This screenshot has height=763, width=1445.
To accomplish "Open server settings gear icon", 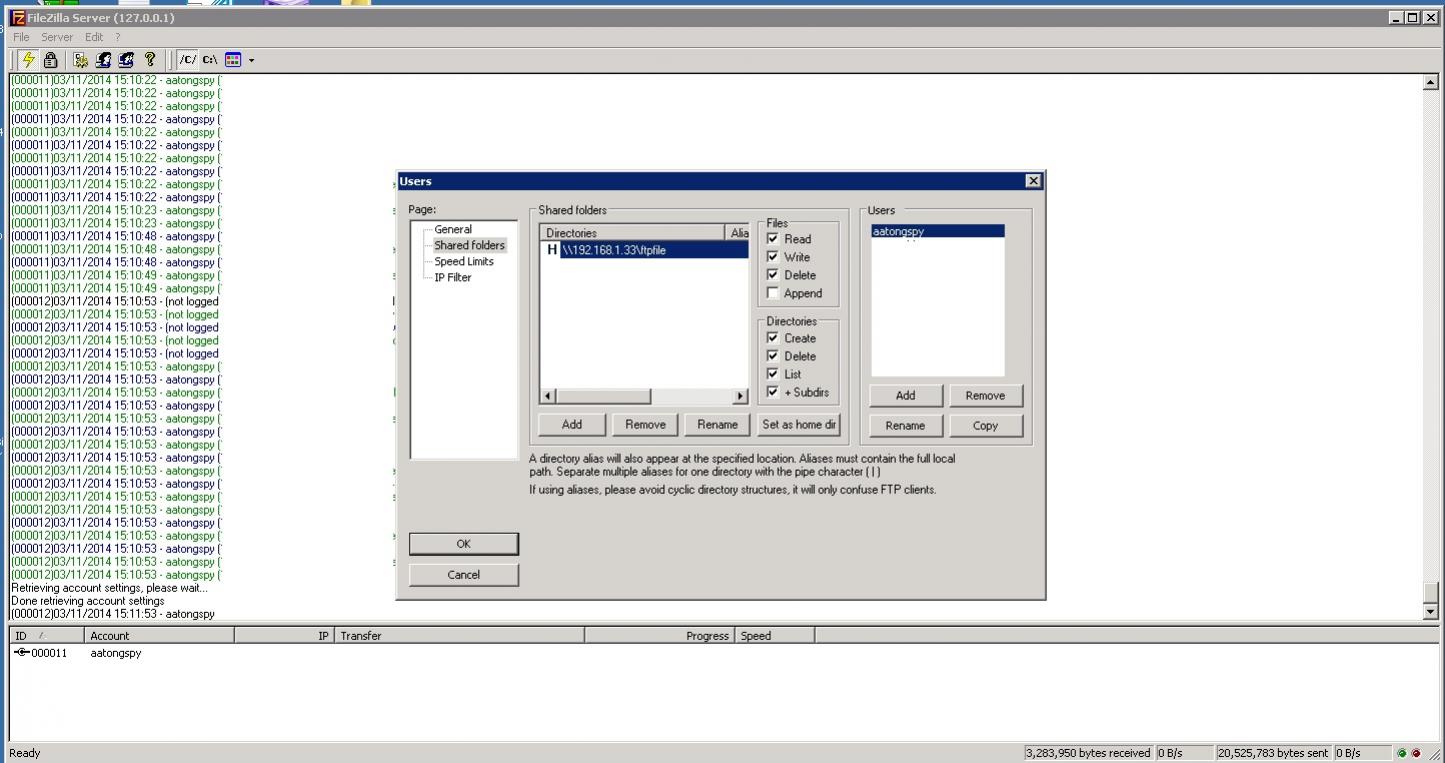I will (81, 60).
